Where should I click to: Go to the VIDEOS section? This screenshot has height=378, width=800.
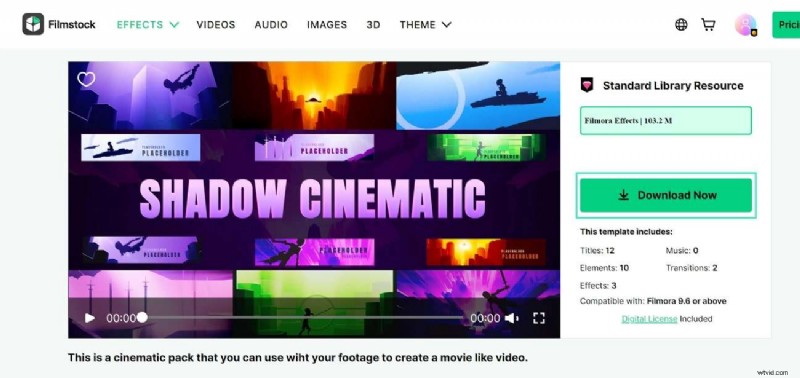[216, 24]
